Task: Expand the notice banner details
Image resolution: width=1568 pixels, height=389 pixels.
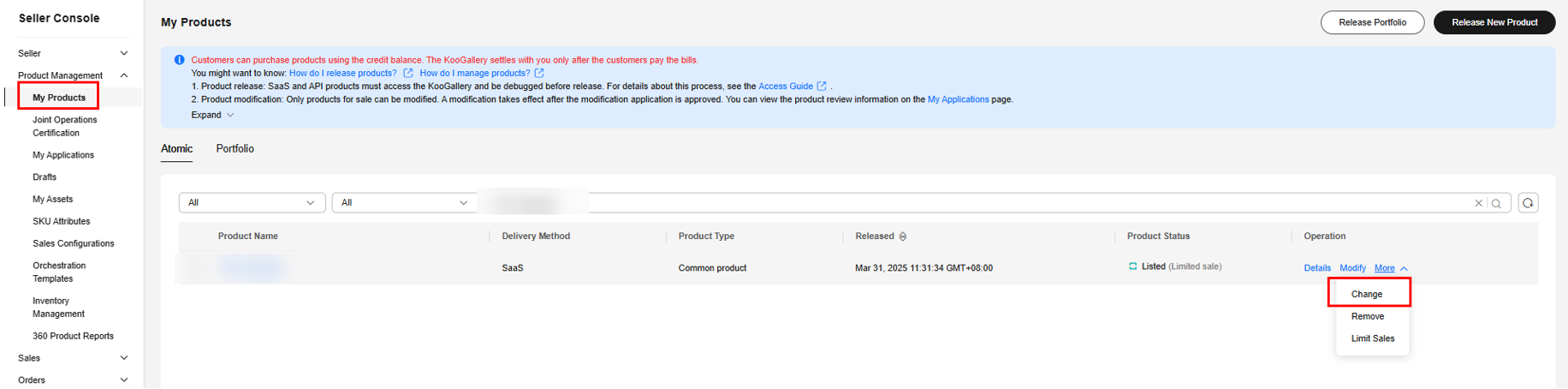Action: [x=212, y=115]
